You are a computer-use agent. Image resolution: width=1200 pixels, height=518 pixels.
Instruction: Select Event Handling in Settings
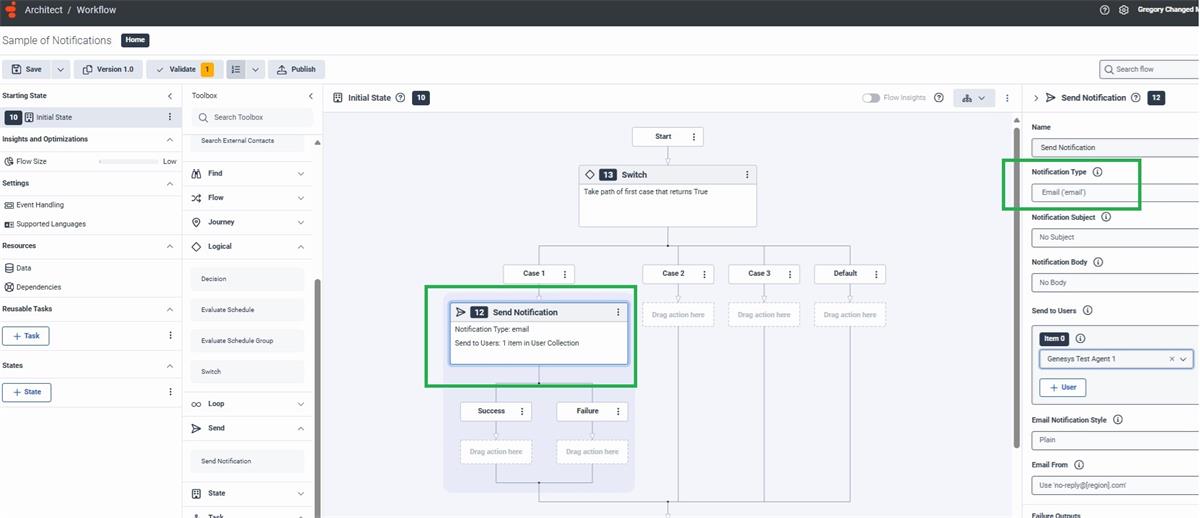pyautogui.click(x=40, y=205)
